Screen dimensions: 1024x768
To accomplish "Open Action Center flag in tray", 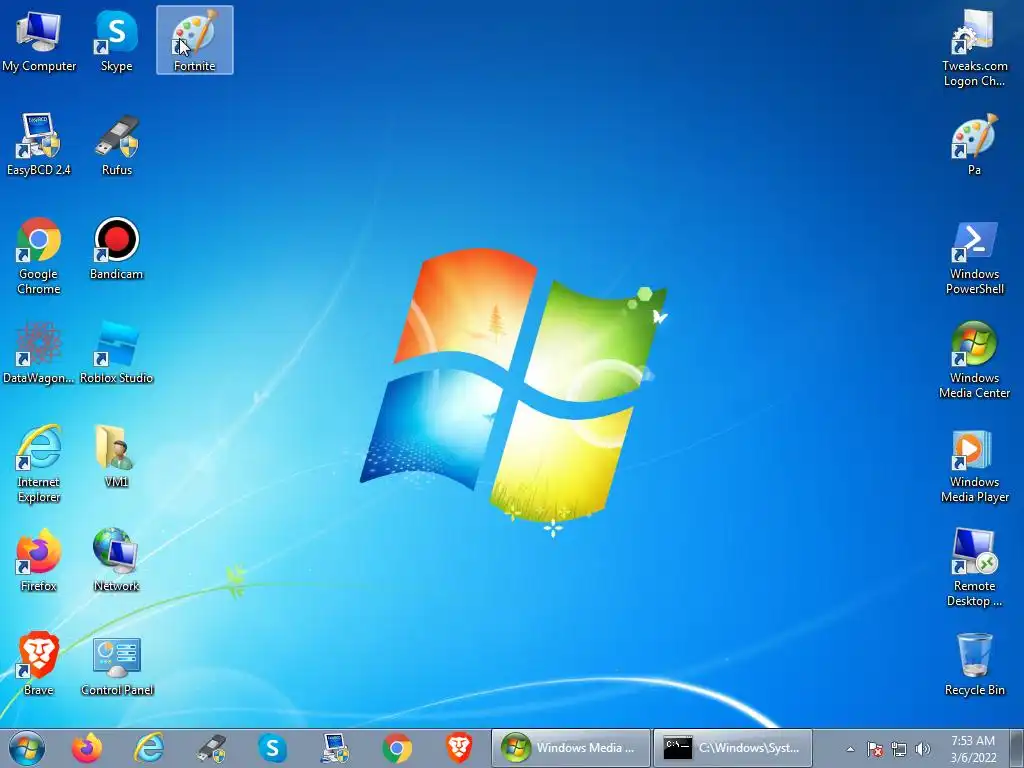I will [875, 749].
